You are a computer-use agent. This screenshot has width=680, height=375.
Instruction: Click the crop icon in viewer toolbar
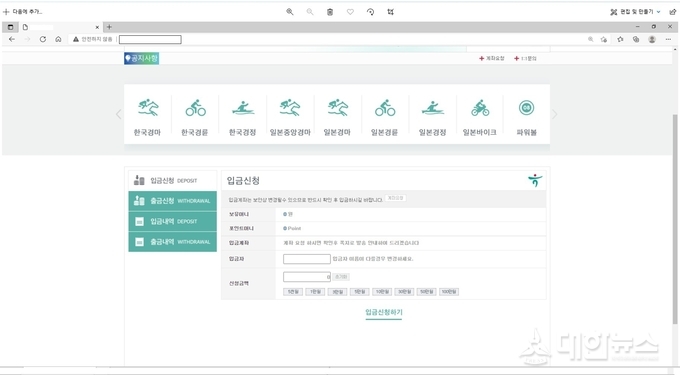pos(391,12)
